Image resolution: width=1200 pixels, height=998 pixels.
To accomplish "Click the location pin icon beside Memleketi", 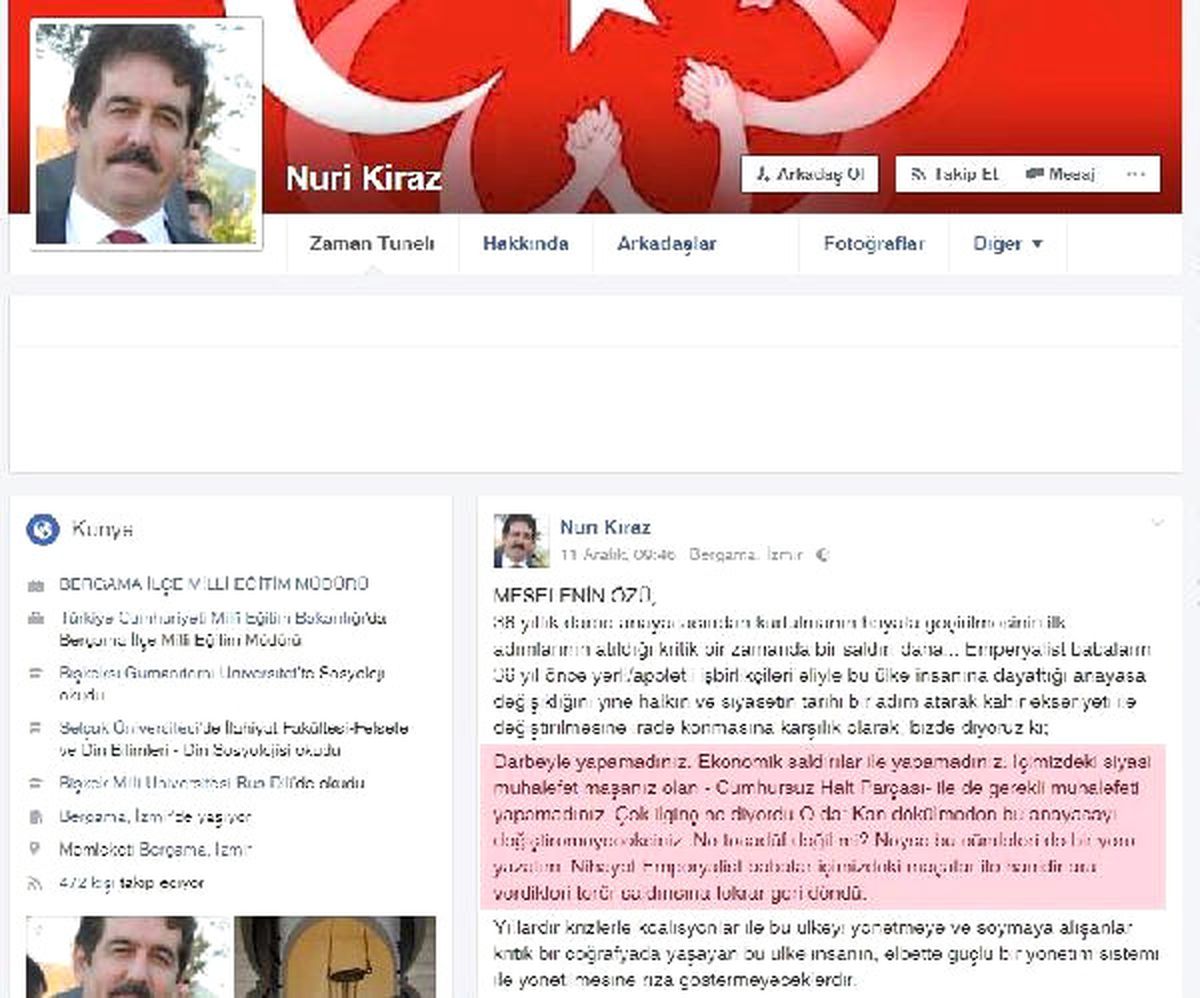I will (x=36, y=850).
